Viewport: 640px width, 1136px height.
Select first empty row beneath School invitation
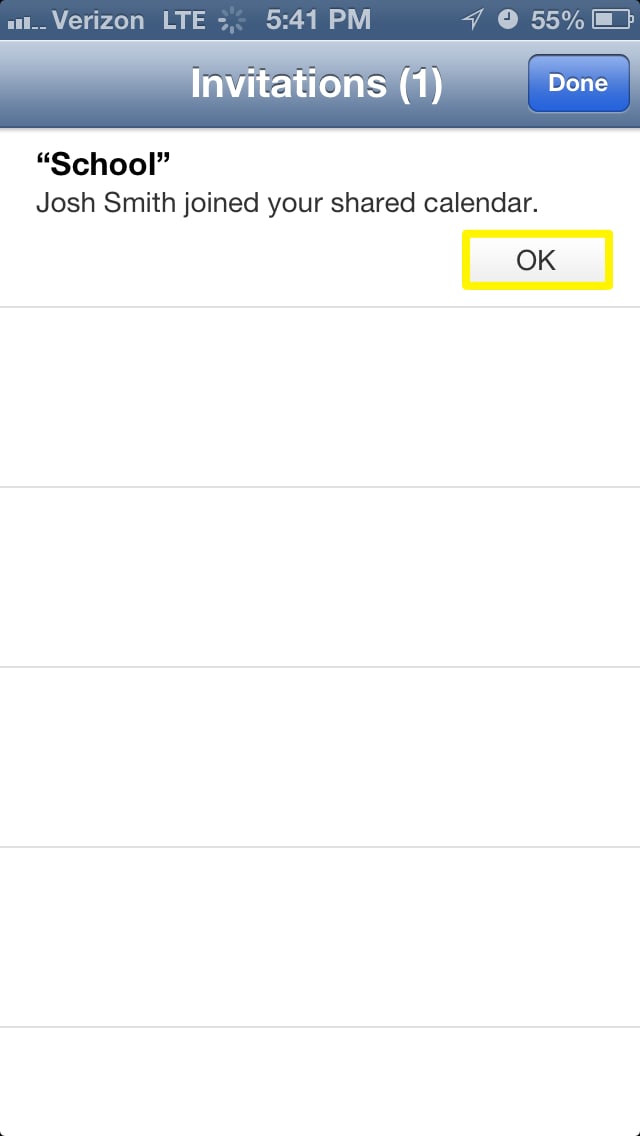[x=320, y=397]
